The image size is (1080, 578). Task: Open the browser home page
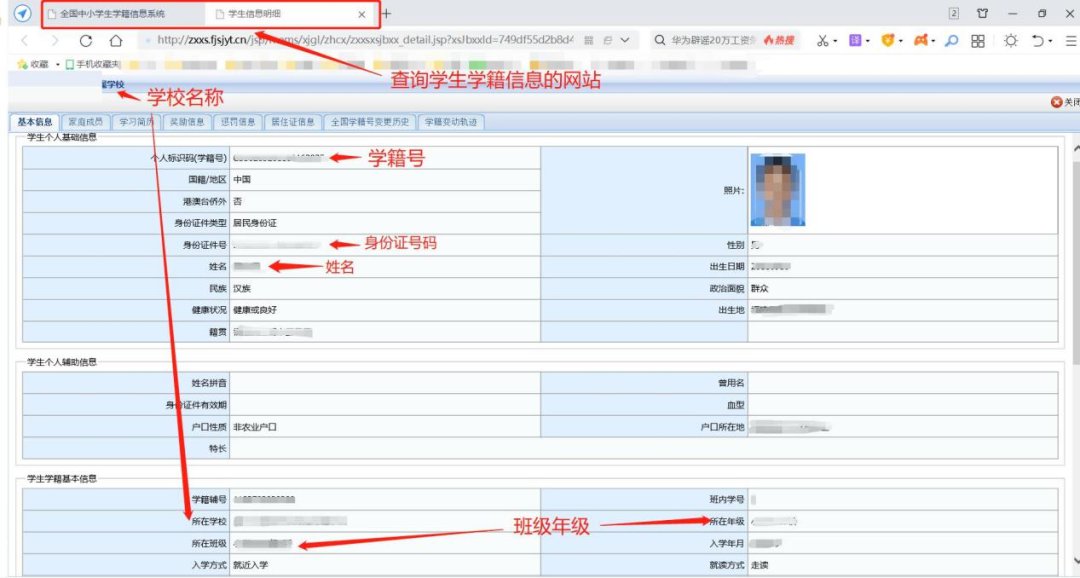(116, 41)
